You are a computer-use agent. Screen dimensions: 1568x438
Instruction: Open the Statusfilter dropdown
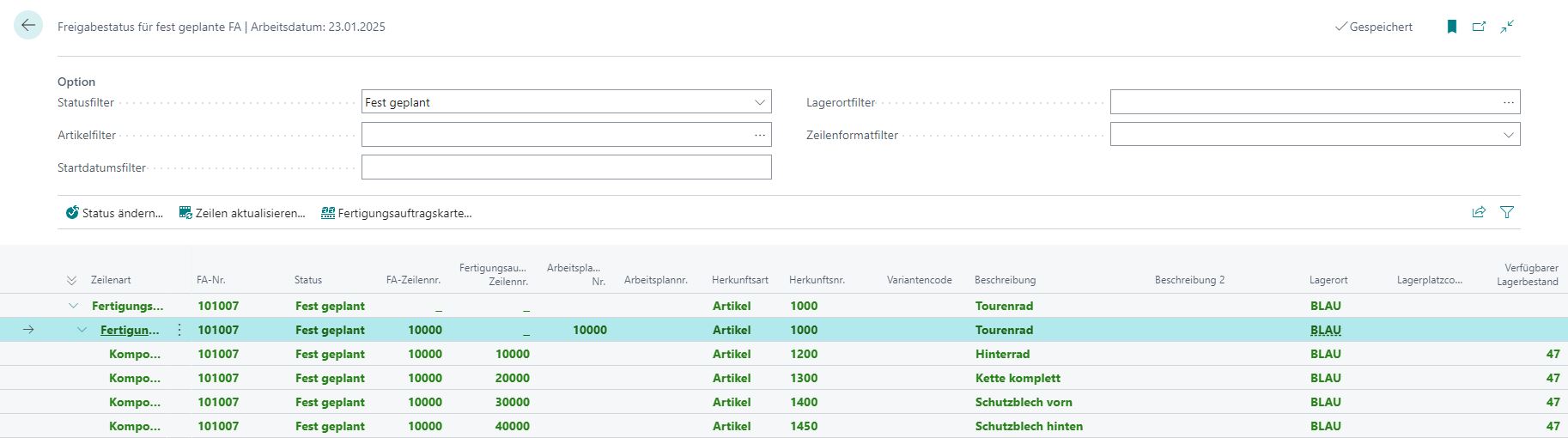click(759, 102)
